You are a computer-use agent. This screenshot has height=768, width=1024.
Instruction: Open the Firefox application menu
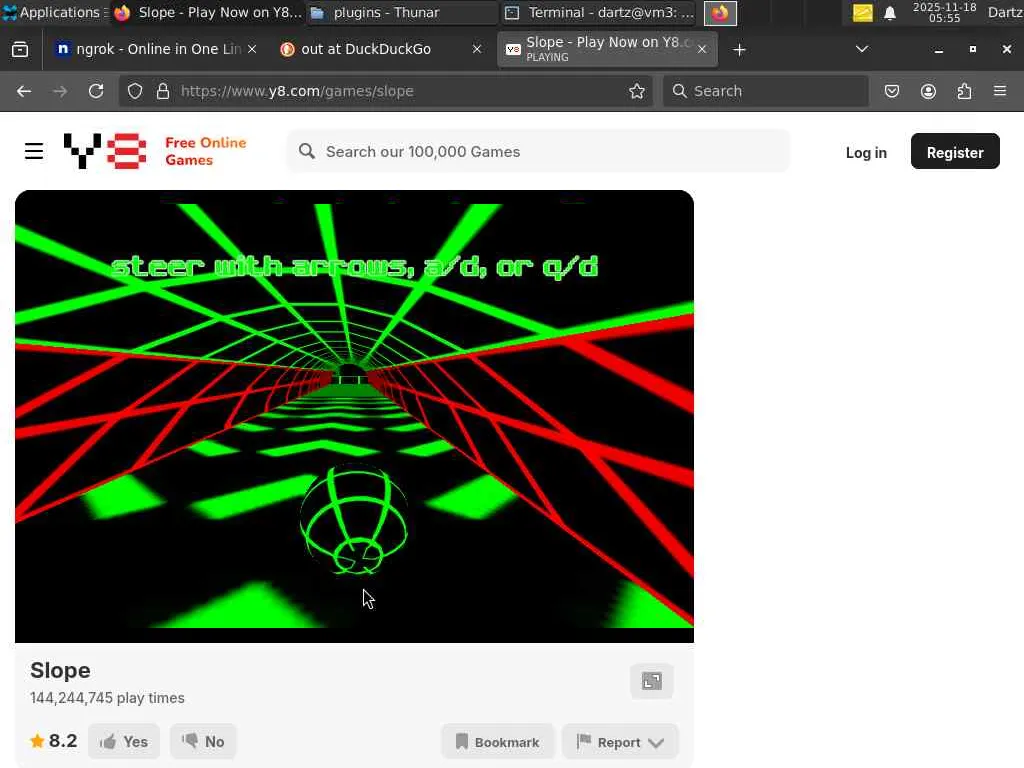tap(1000, 91)
